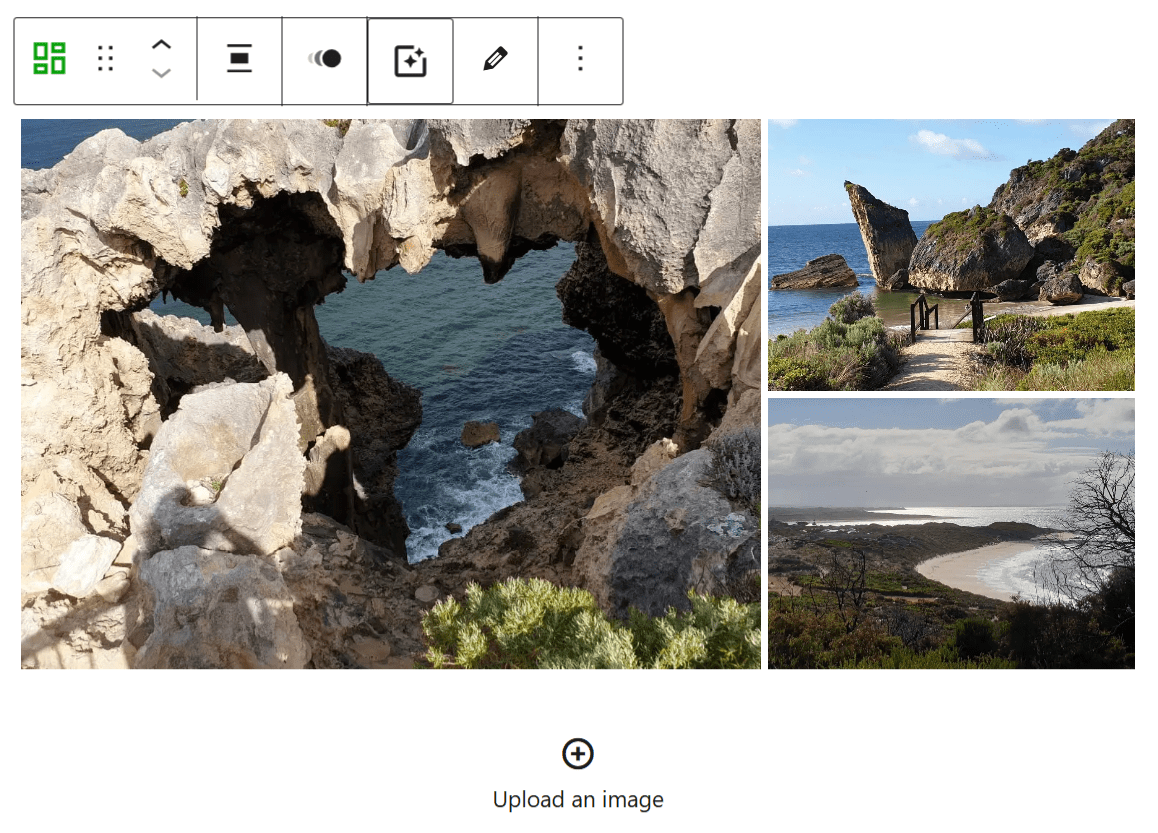Screen dimensions: 1158x833
Task: Select the leaning rock beach photo
Action: pos(951,255)
